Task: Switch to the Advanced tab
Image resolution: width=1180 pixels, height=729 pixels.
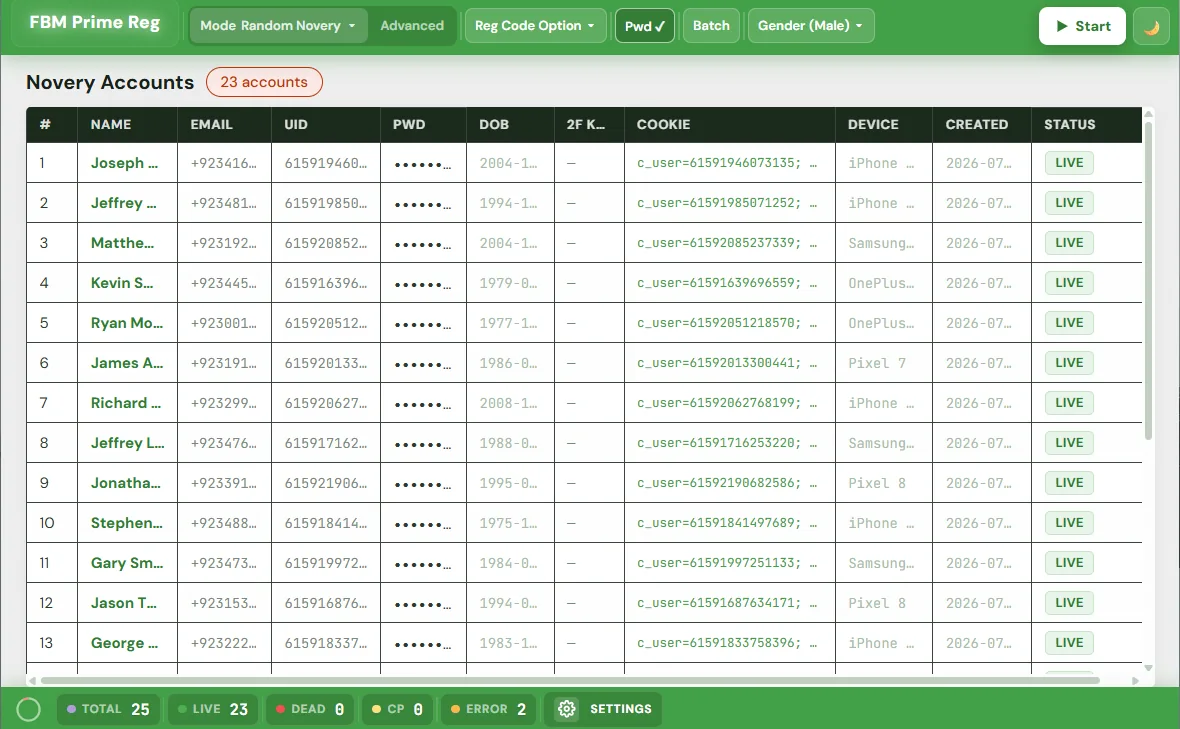Action: (x=412, y=26)
